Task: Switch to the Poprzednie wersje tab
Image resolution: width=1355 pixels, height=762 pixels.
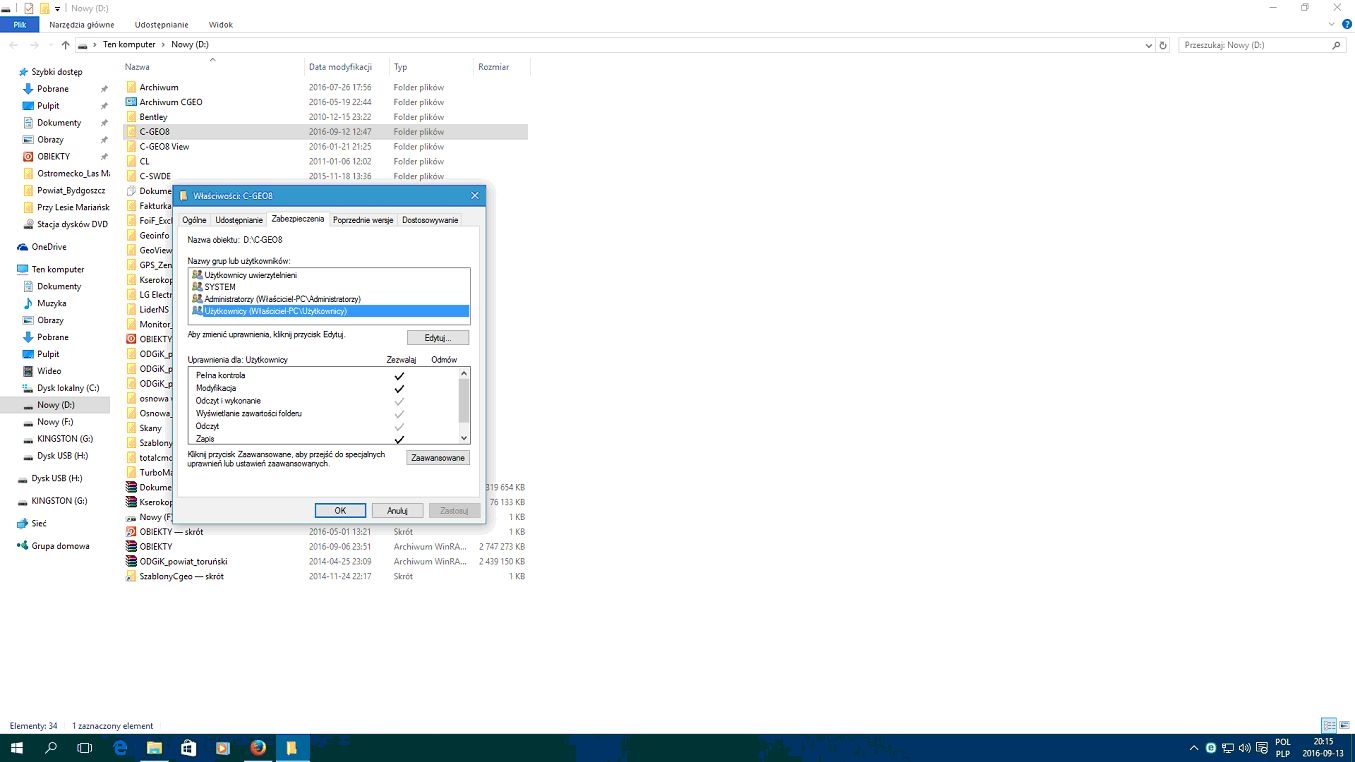Action: (363, 220)
